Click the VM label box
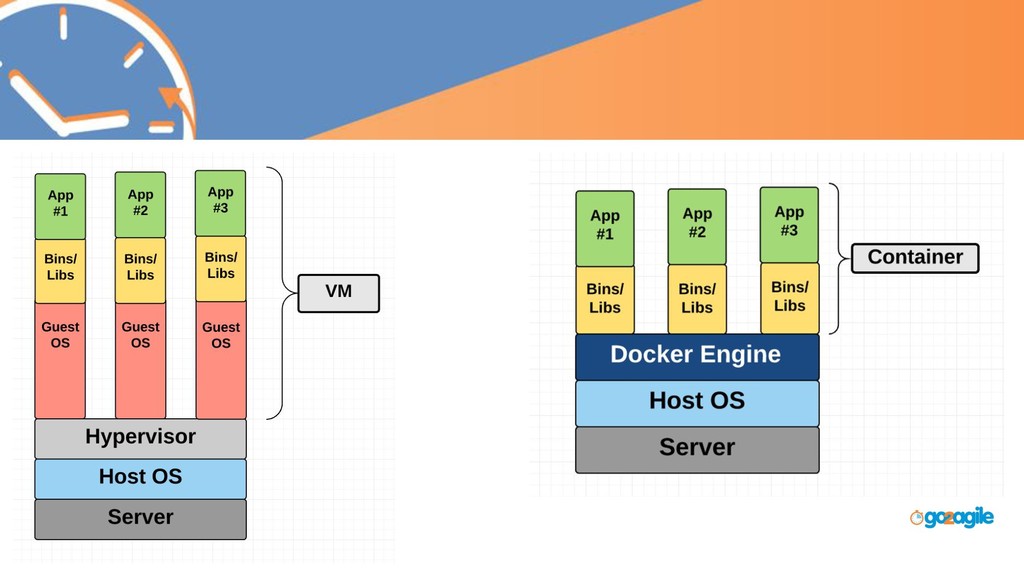Screen dimensions: 1024x576 point(338,293)
